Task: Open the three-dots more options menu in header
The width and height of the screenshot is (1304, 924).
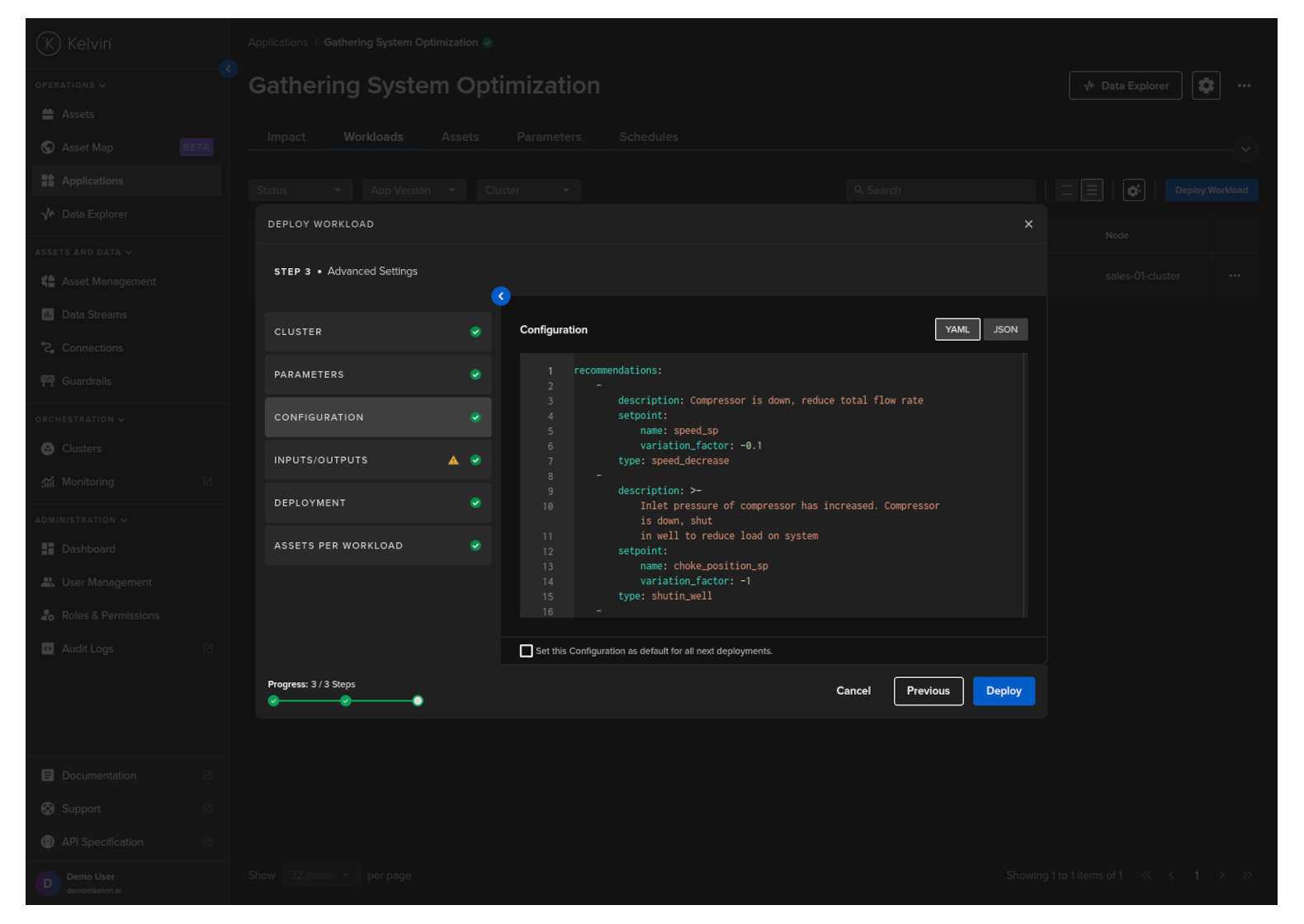Action: tap(1244, 86)
